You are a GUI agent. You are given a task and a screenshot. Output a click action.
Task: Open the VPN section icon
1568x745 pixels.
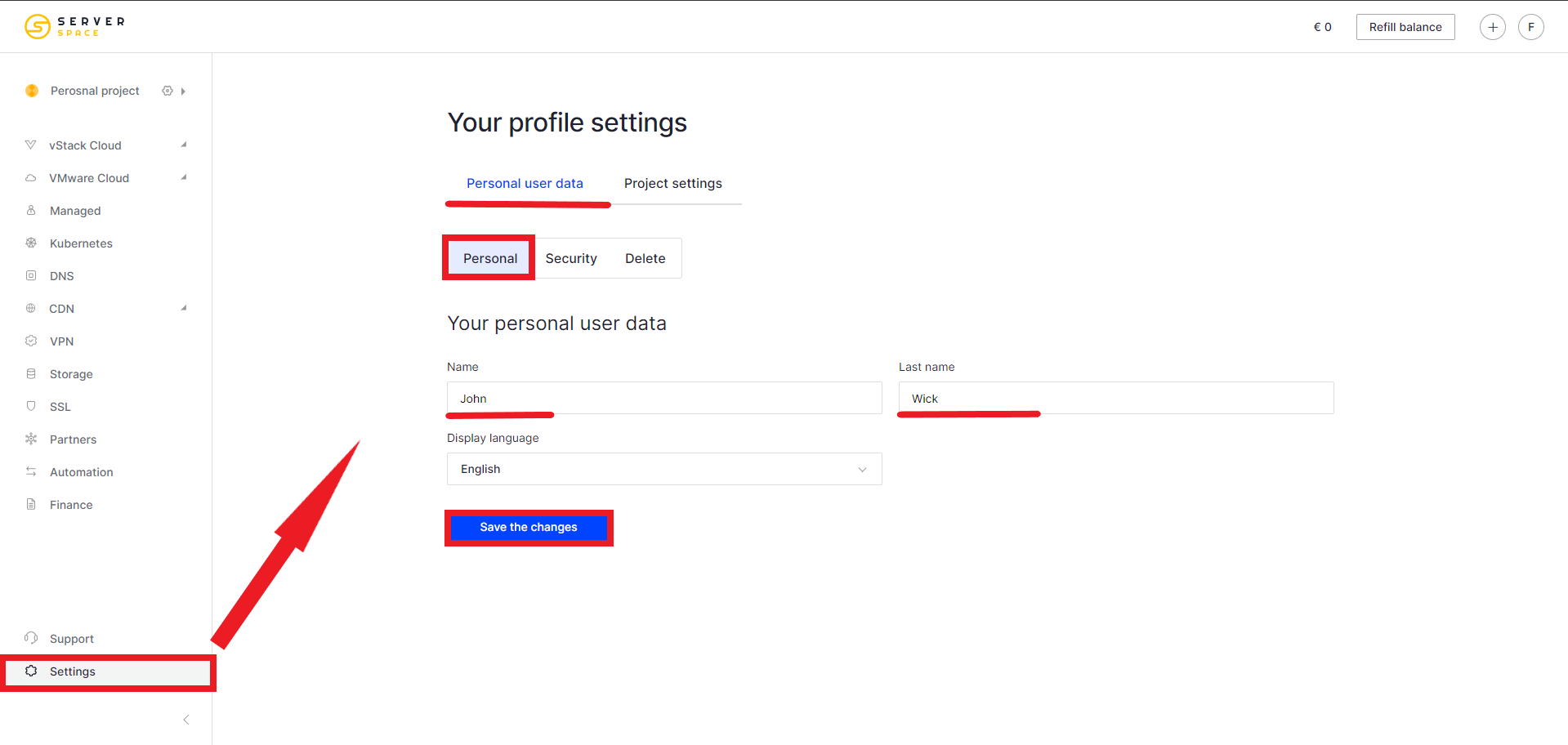pos(30,341)
